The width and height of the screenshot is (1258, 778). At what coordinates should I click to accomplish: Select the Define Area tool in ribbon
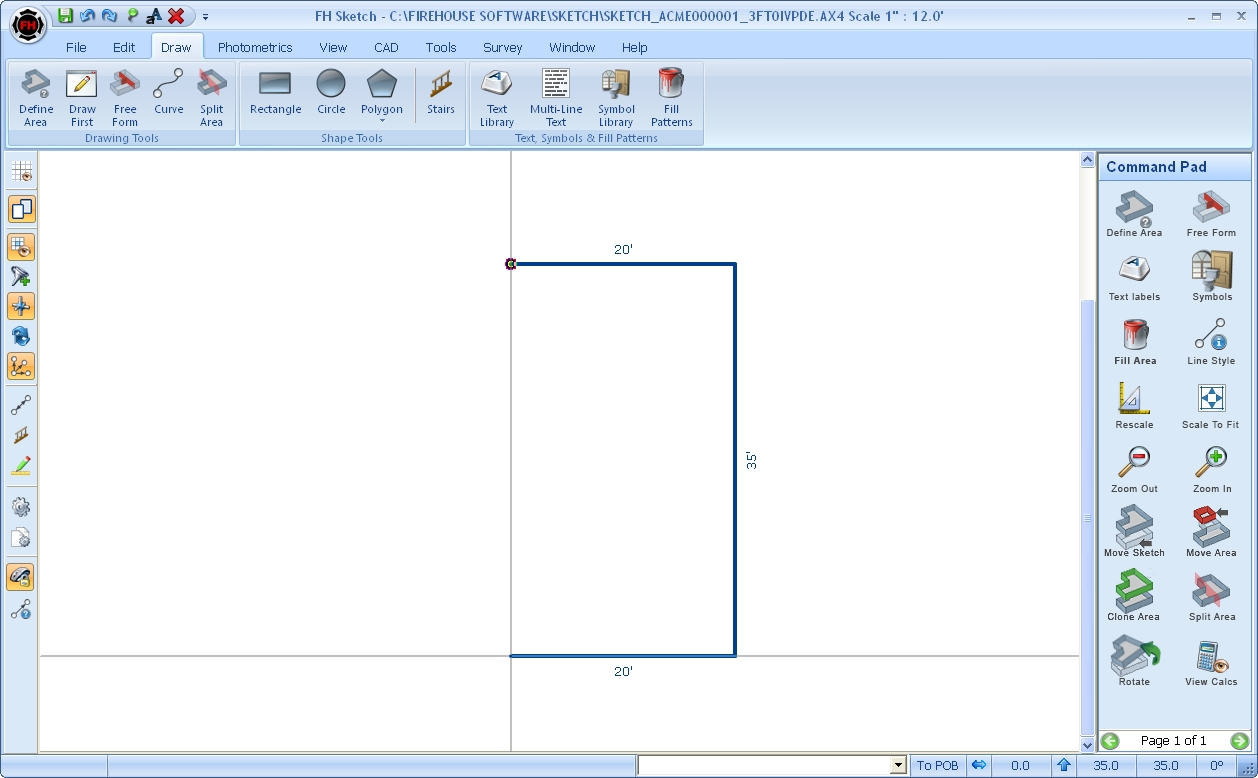(x=36, y=98)
